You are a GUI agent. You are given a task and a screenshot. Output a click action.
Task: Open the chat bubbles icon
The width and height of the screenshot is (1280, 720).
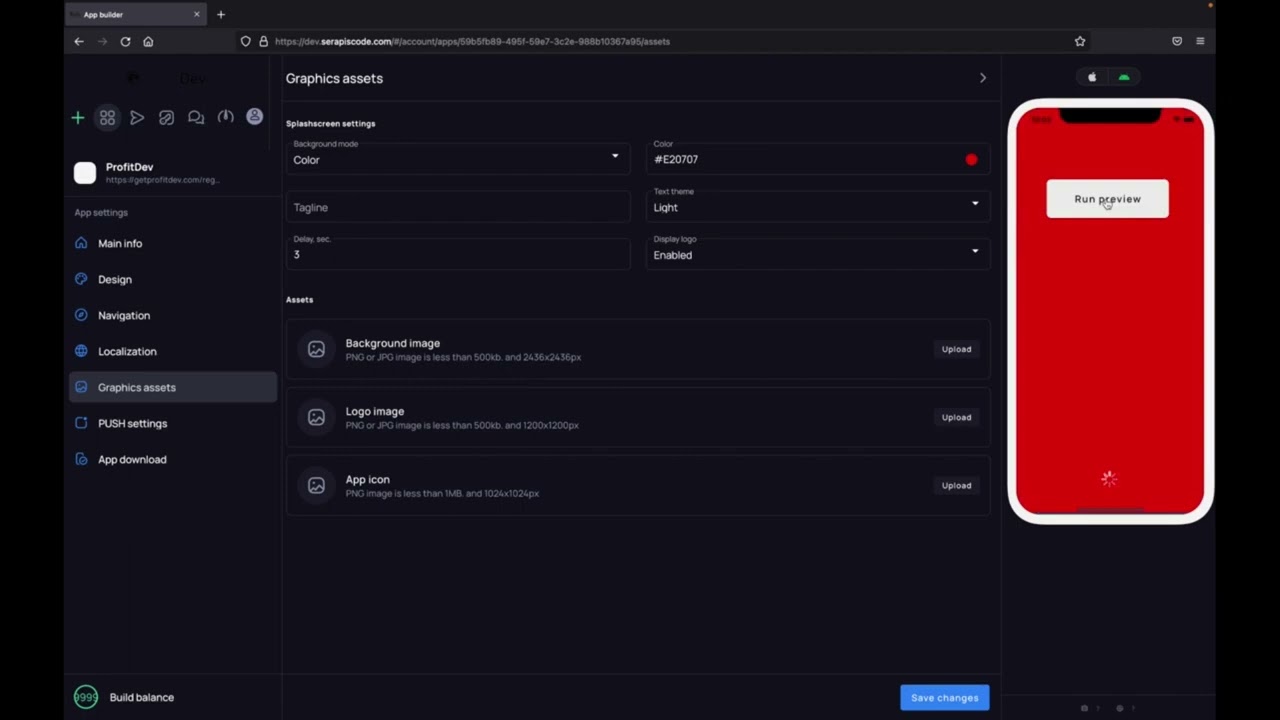coord(196,118)
